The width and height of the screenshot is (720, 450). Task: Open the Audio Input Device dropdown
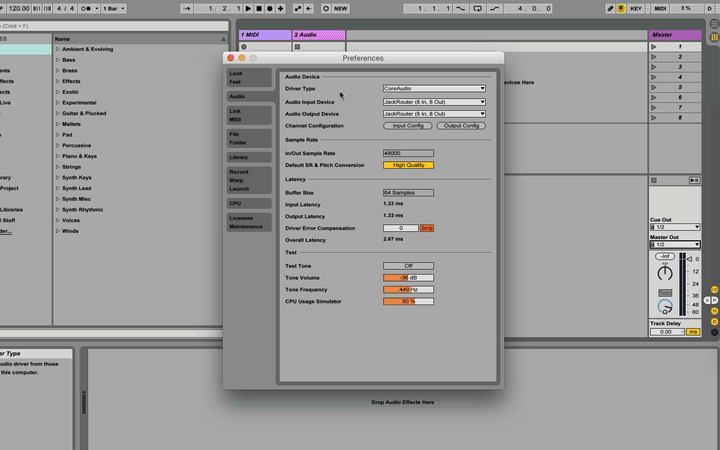click(x=434, y=102)
